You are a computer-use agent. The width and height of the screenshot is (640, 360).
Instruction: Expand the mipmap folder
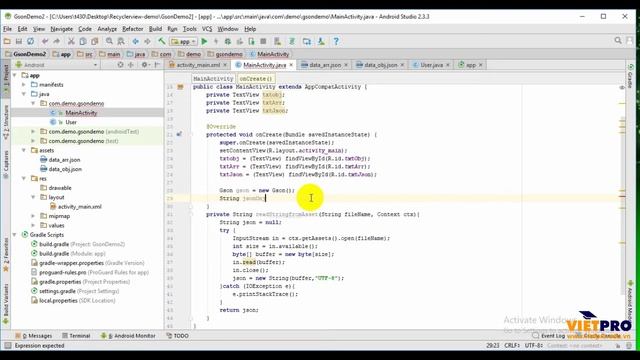pyautogui.click(x=33, y=216)
